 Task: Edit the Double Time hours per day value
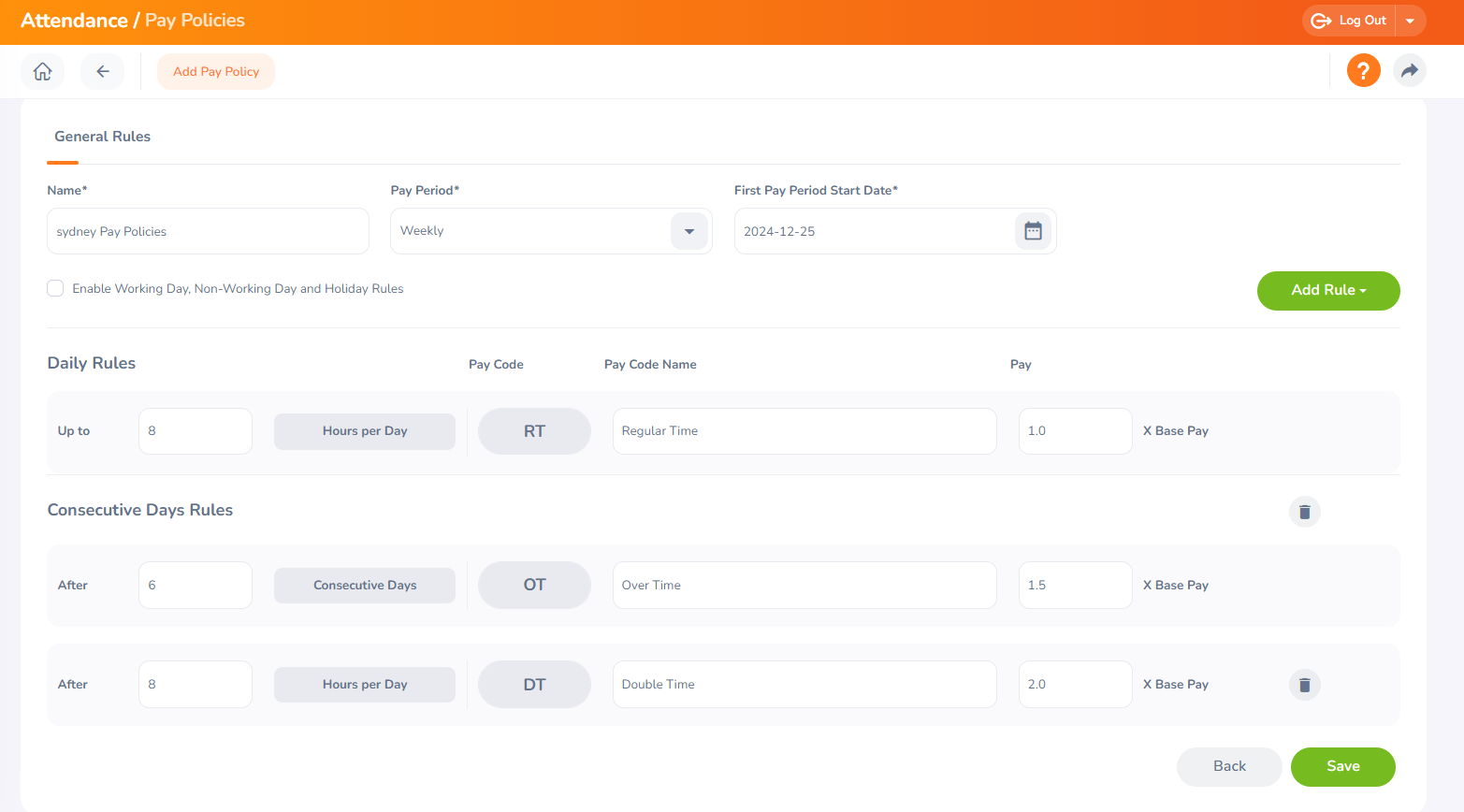pos(196,685)
